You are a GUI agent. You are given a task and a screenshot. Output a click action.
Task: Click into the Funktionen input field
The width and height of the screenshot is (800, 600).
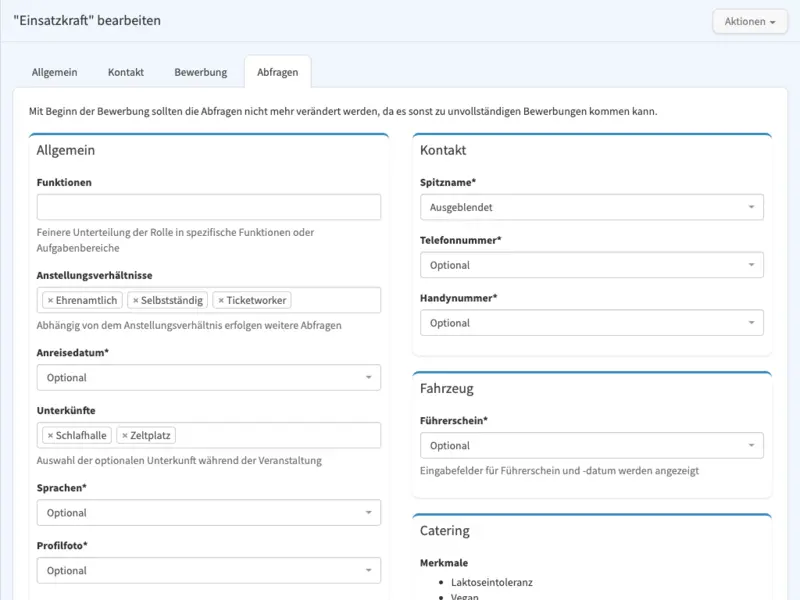(x=209, y=207)
